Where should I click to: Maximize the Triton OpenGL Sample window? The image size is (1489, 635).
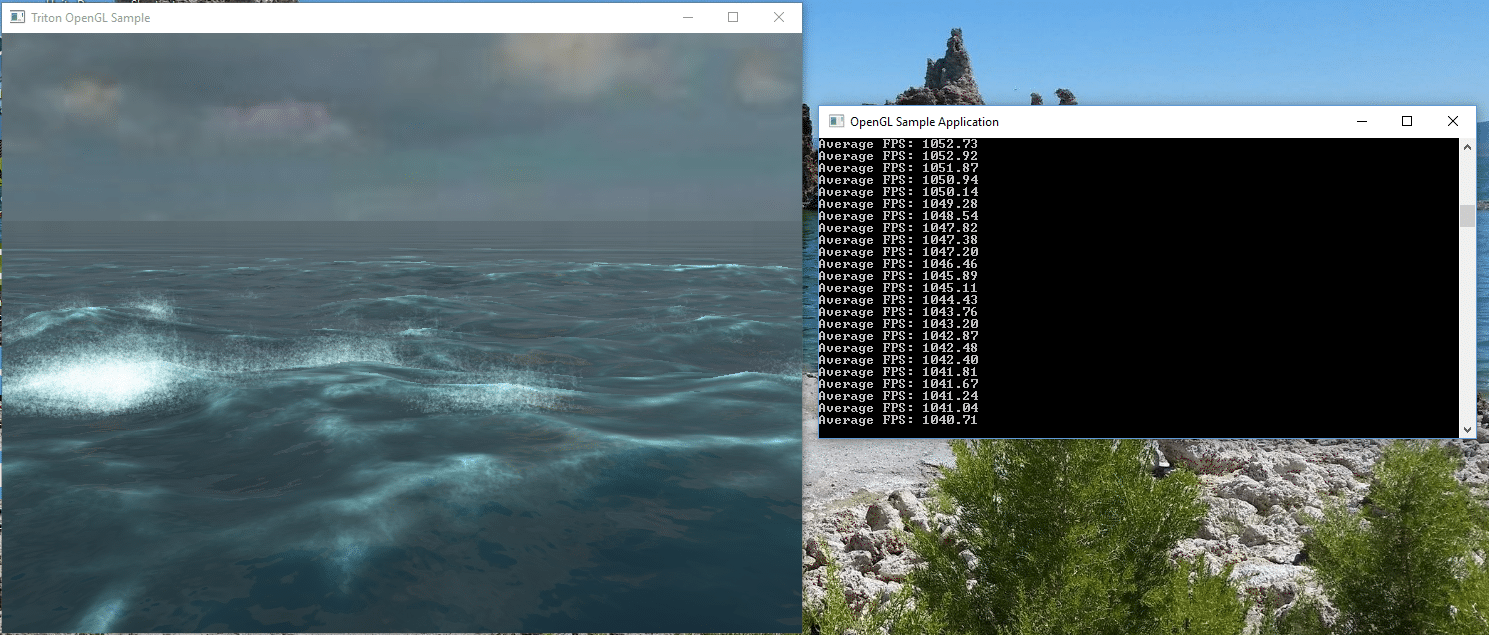733,17
